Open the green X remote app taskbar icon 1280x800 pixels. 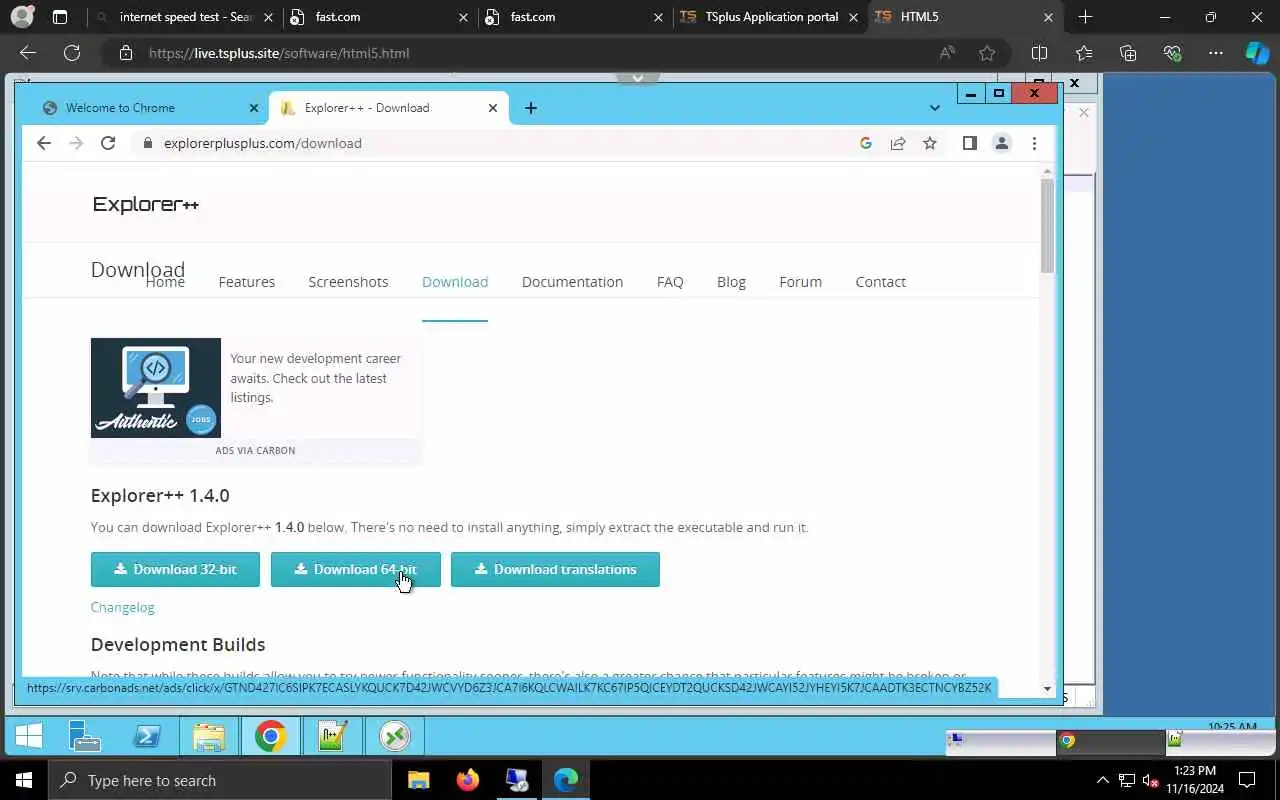[x=394, y=736]
